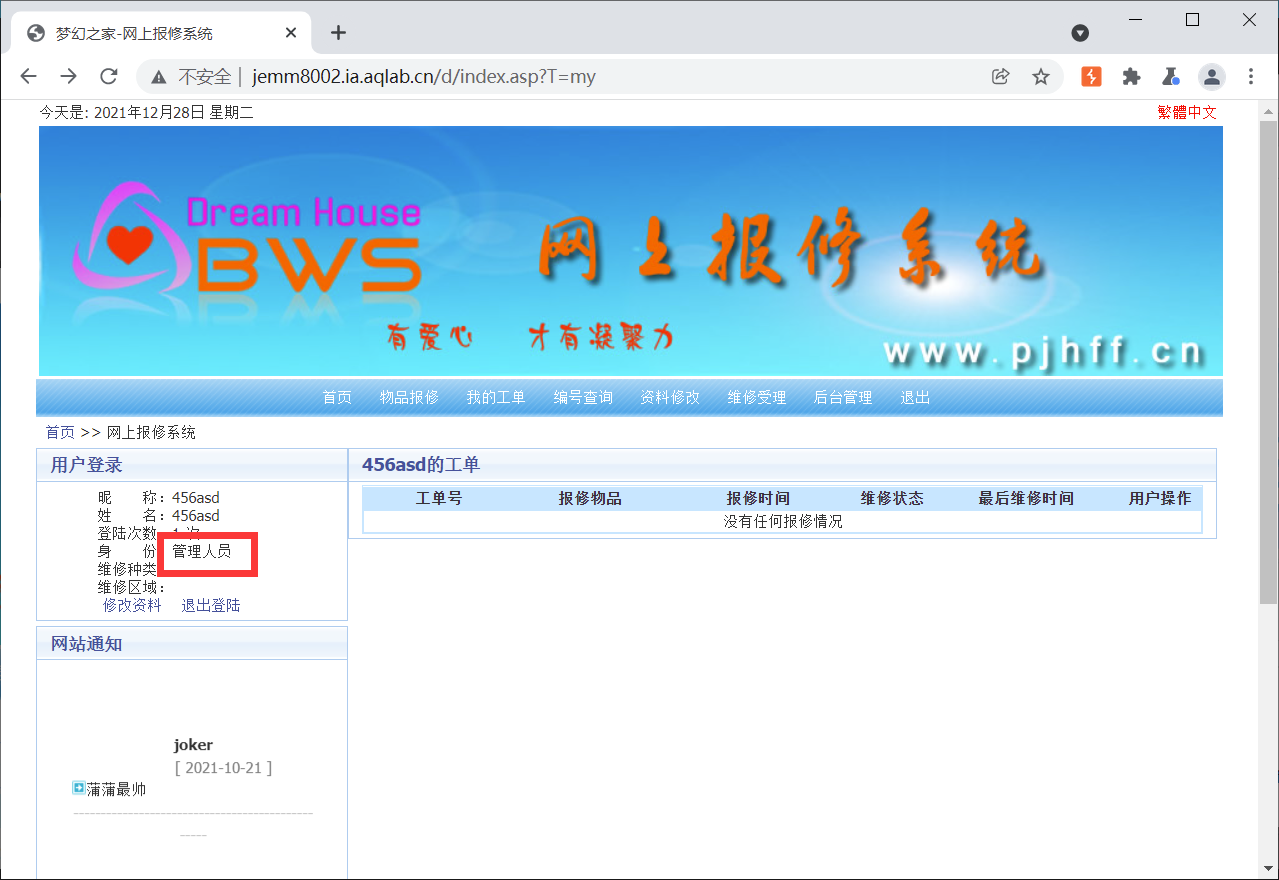Open 物品报修 in the navigation bar

tap(409, 397)
